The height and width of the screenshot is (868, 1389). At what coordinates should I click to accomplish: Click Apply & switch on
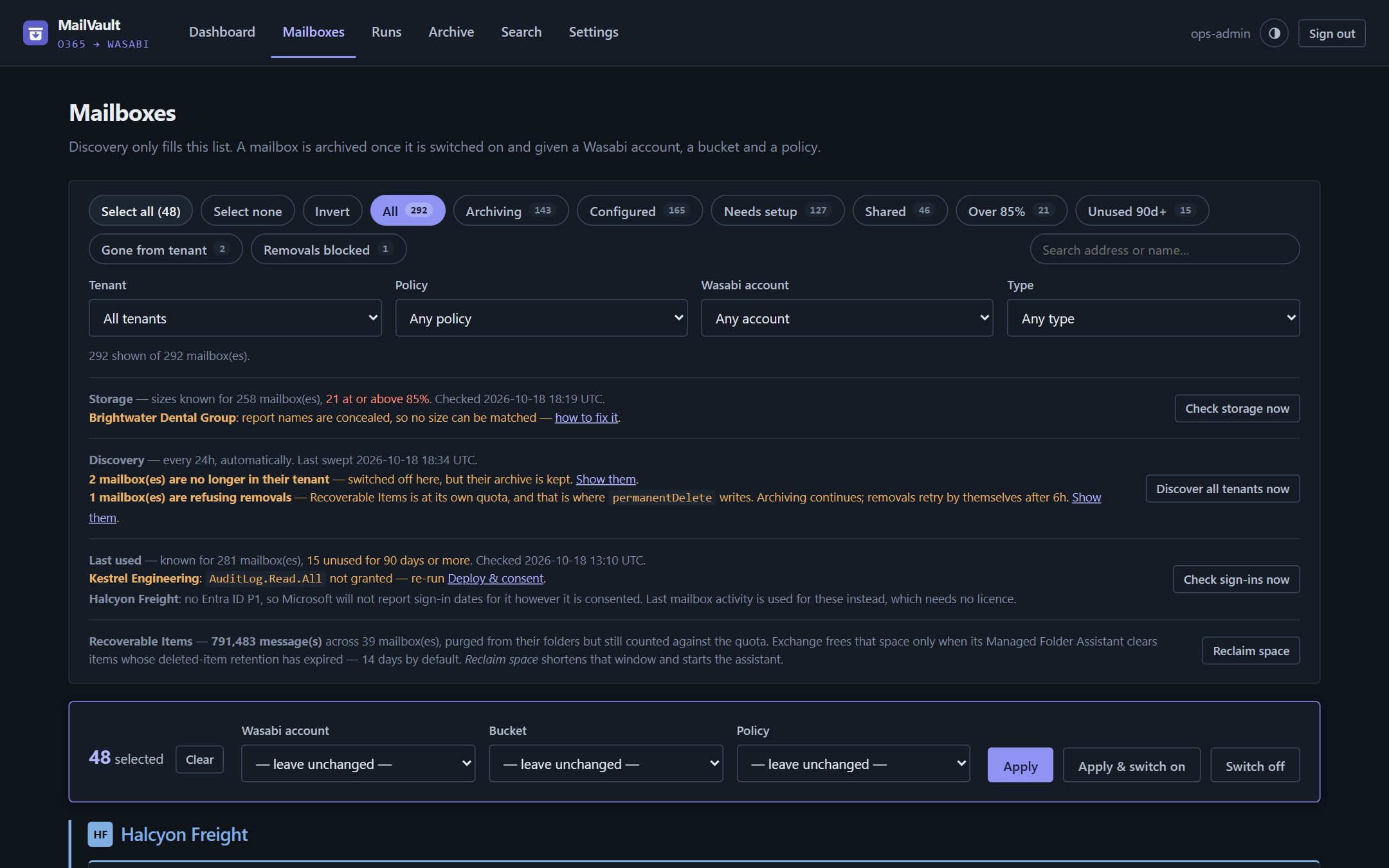click(1131, 765)
